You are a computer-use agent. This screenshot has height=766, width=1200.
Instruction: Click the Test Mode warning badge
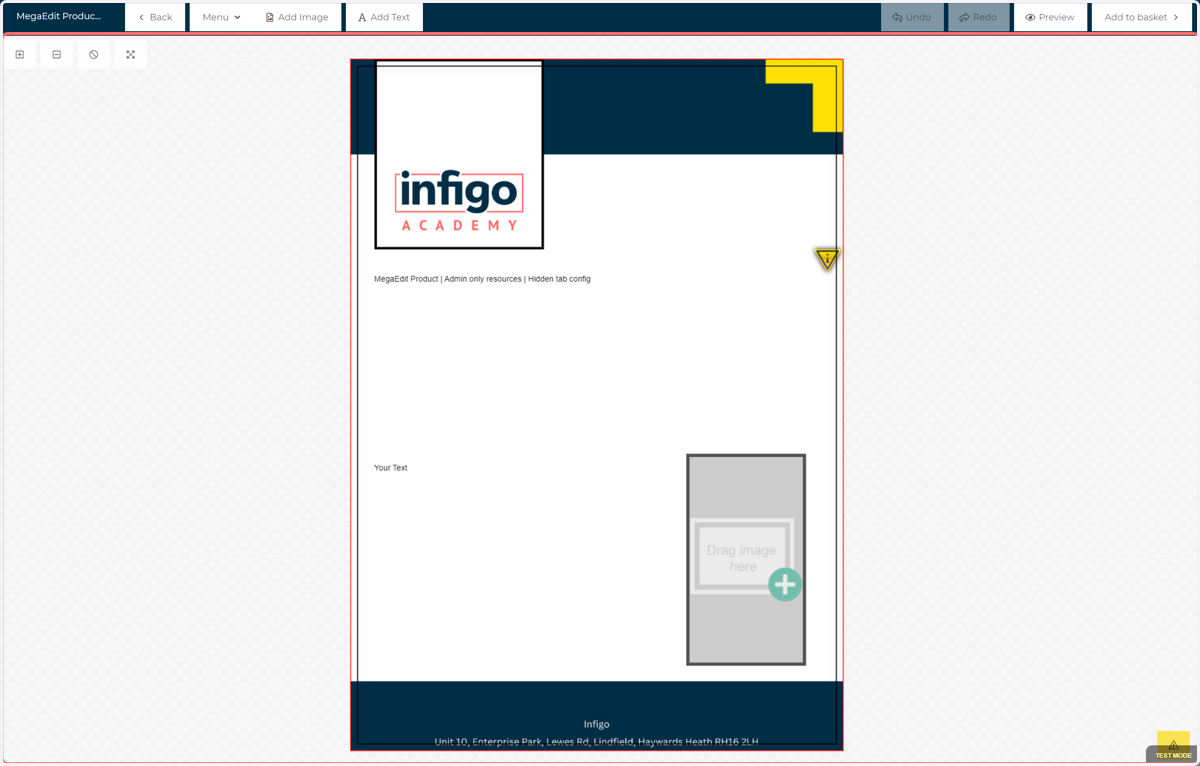tap(1173, 748)
